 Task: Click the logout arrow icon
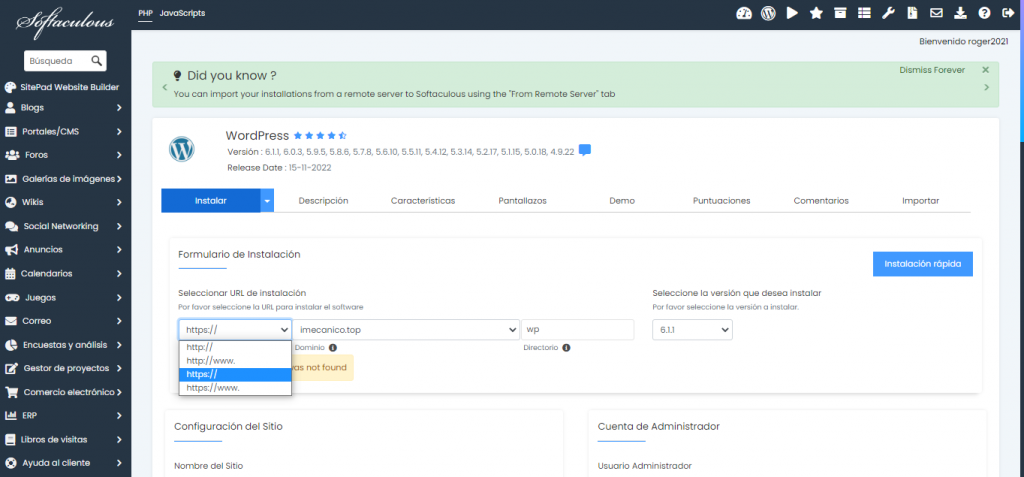coord(1008,13)
